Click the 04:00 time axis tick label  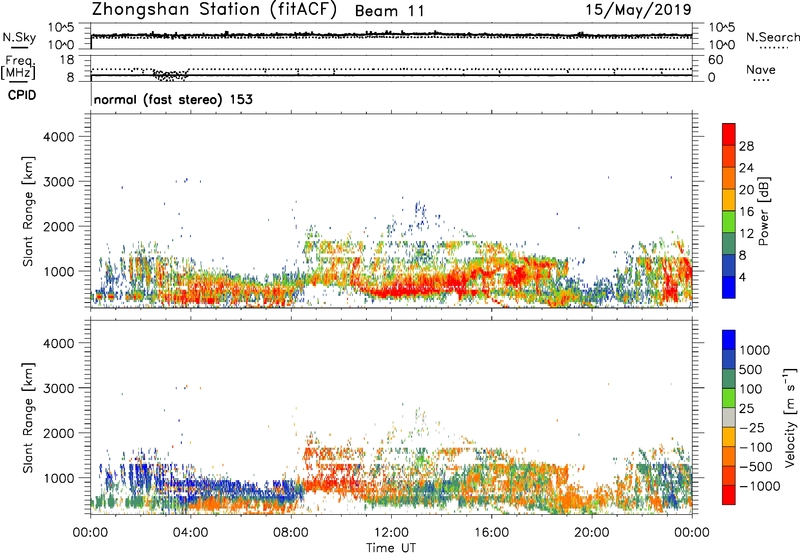[190, 533]
